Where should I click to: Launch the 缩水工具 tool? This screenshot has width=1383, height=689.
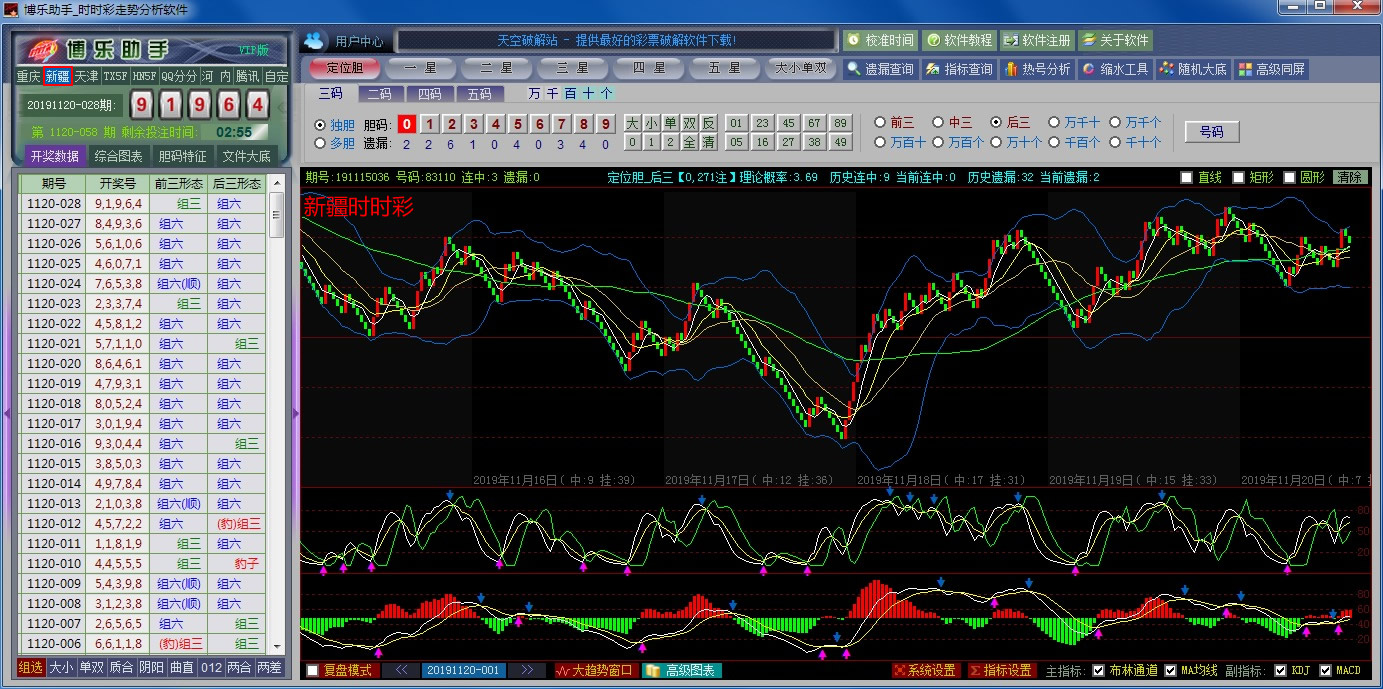(1115, 69)
